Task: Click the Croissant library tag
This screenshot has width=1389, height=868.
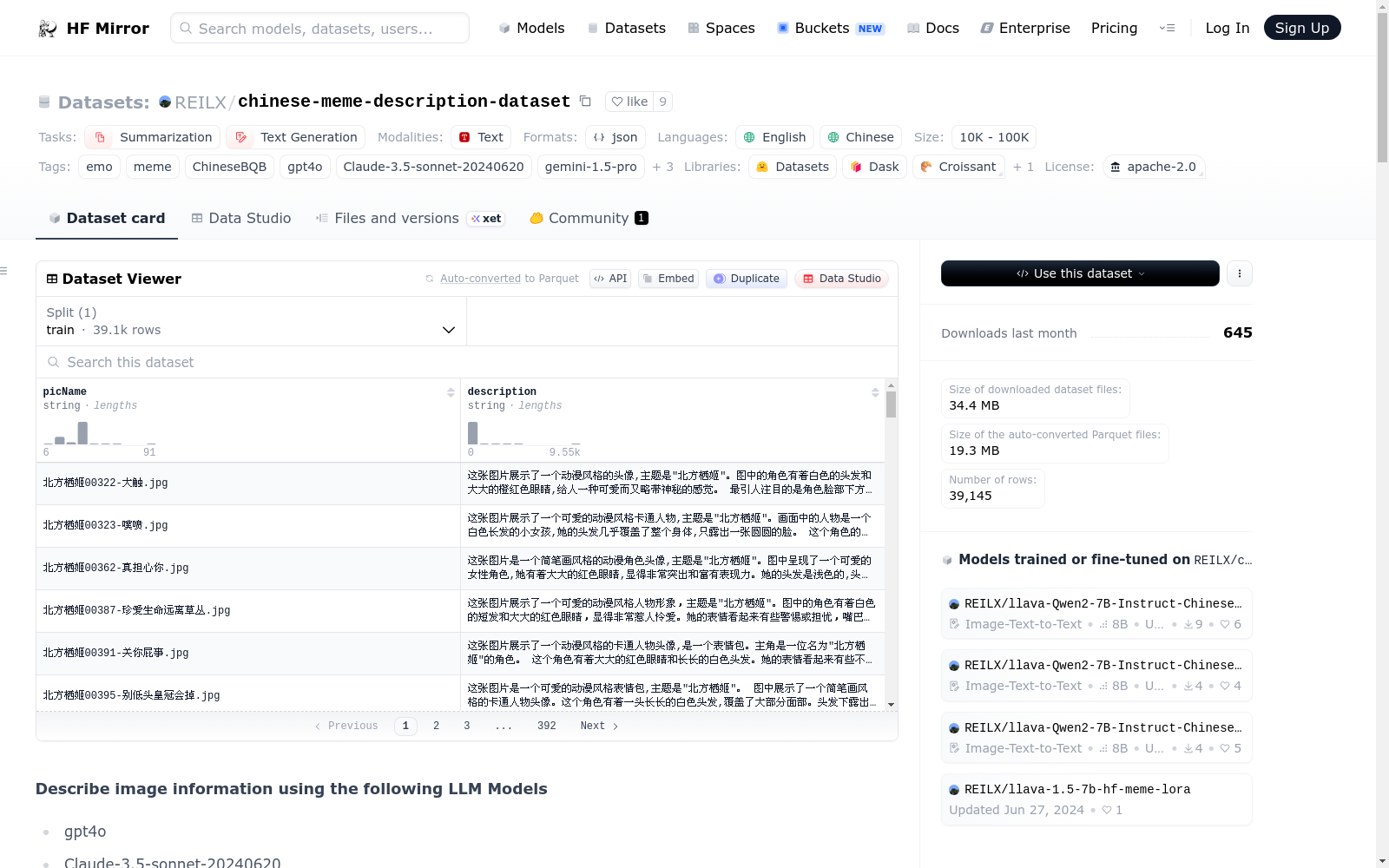Action: click(x=958, y=167)
